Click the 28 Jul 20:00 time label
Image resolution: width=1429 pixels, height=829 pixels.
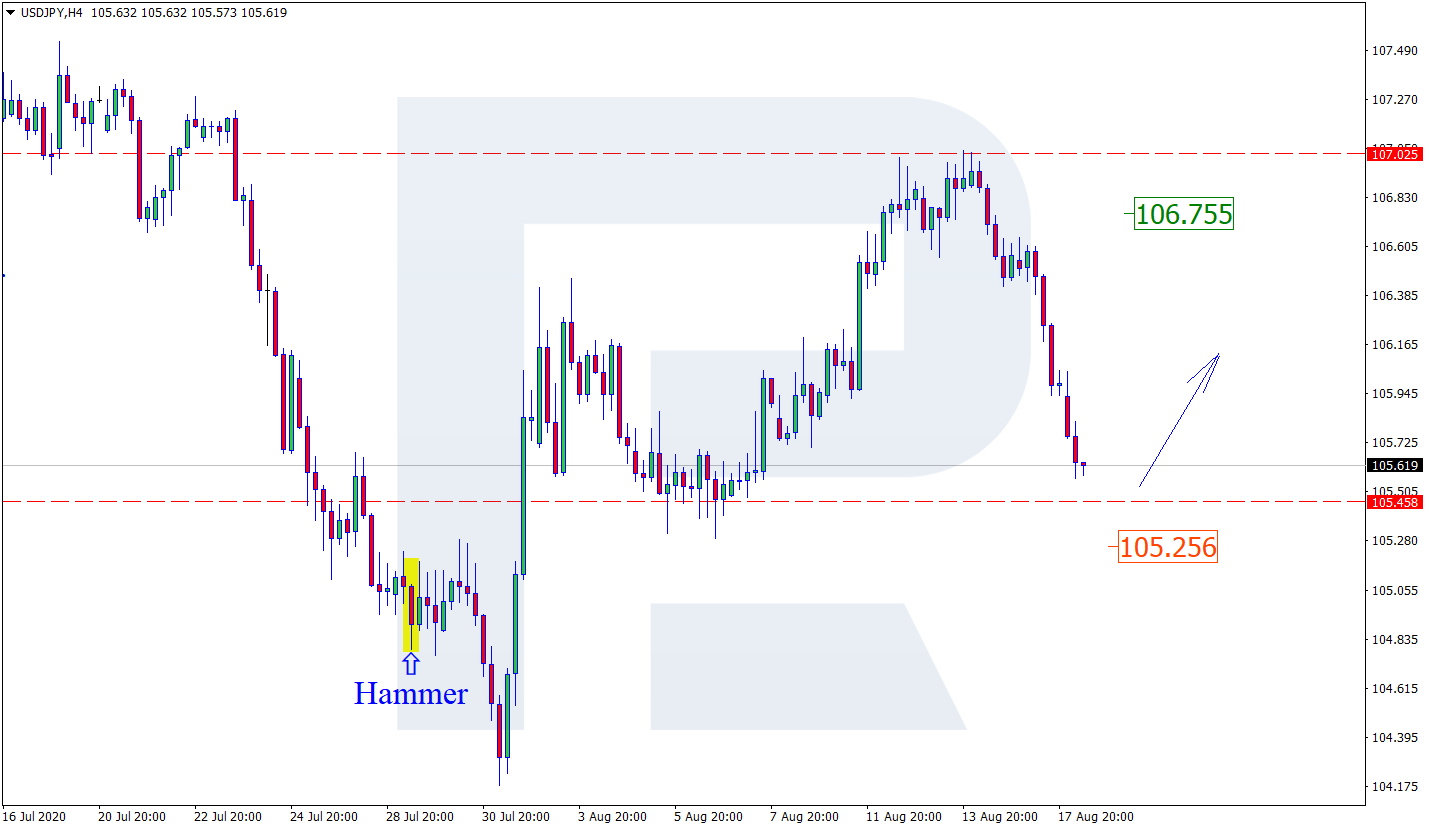tap(420, 817)
